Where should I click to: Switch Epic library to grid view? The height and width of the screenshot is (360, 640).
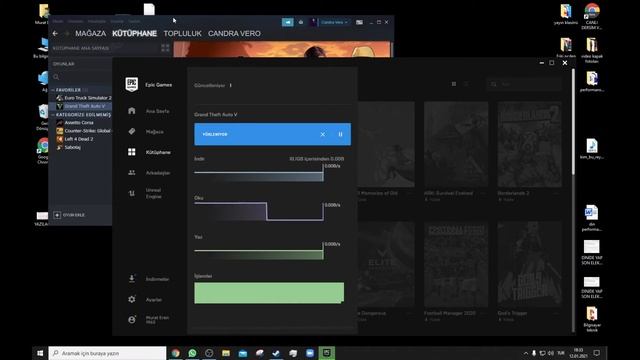click(454, 84)
